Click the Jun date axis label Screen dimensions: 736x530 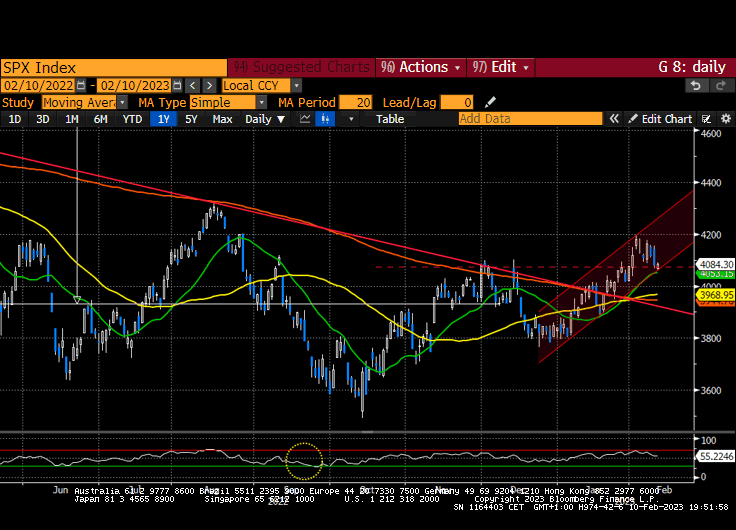pos(61,490)
